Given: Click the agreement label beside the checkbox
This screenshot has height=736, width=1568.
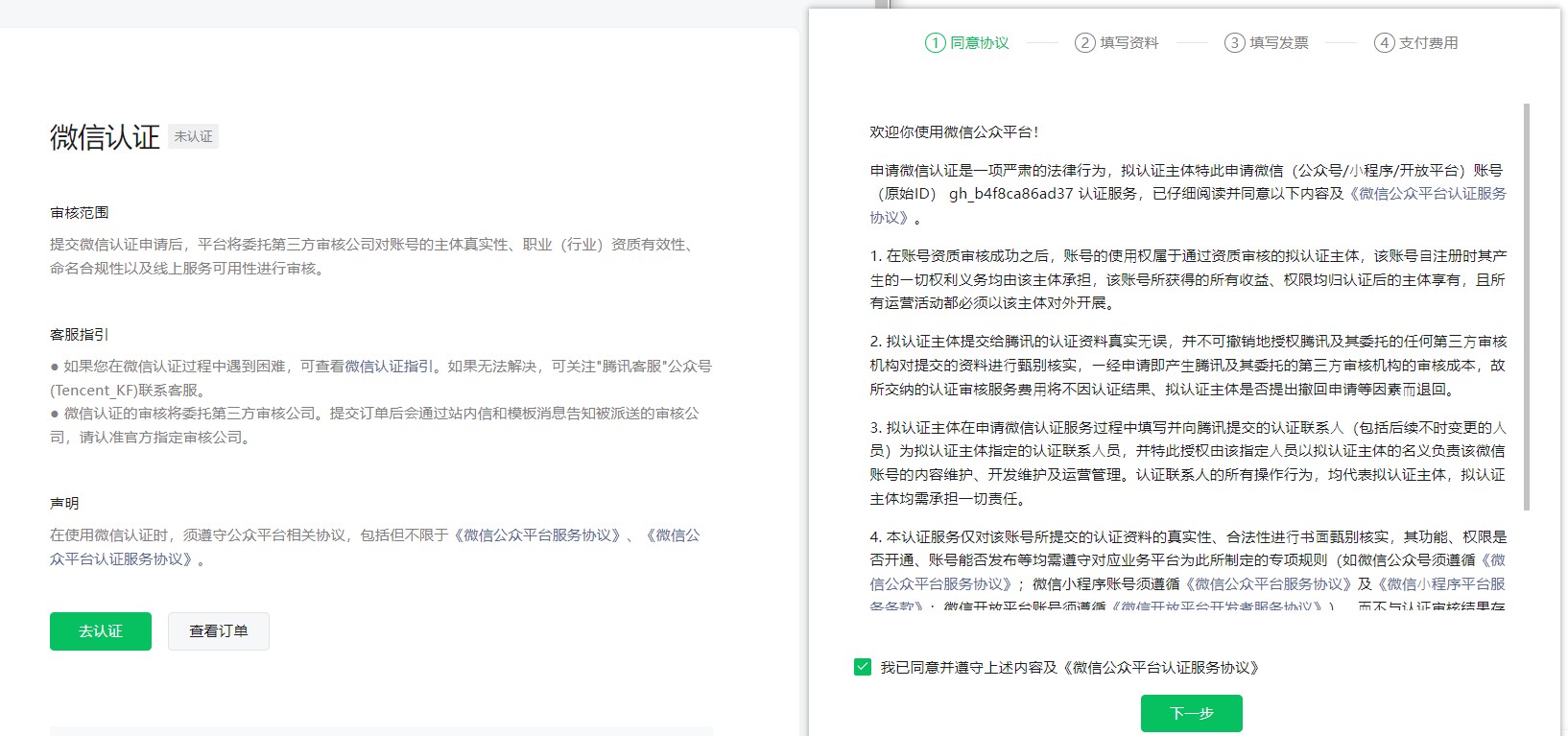Looking at the screenshot, I should point(1070,667).
